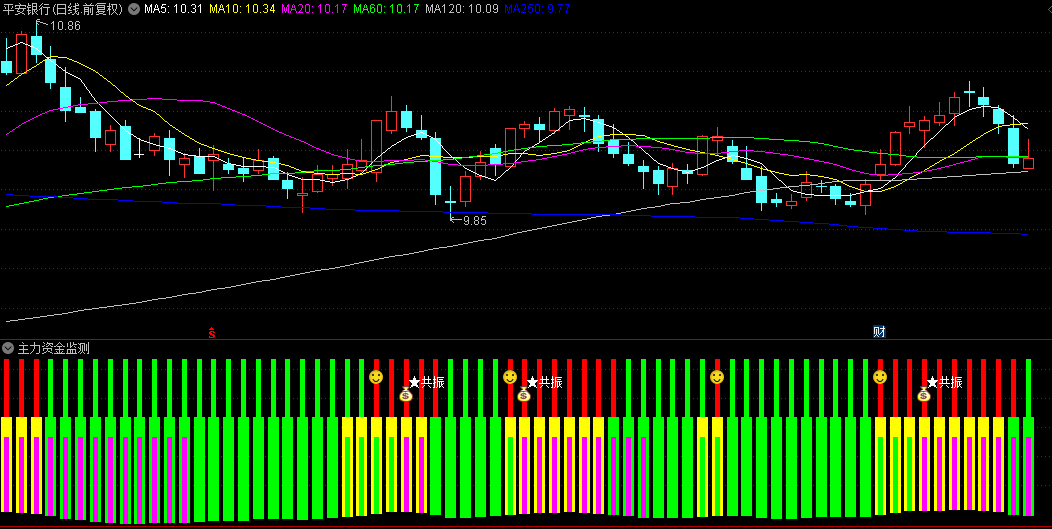Click the rightmost money bag signal icon
Viewport: 1052px width, 529px height.
[x=924, y=394]
